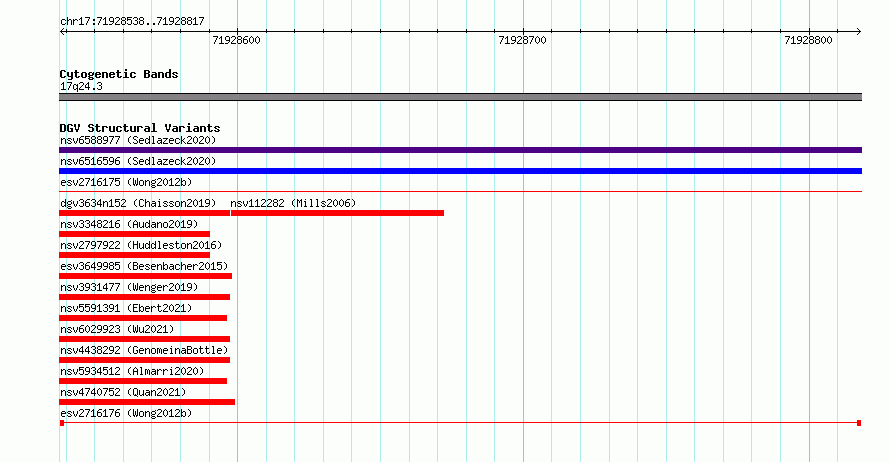Click the red bar under nsv3348216
890x462 pixels.
point(135,234)
